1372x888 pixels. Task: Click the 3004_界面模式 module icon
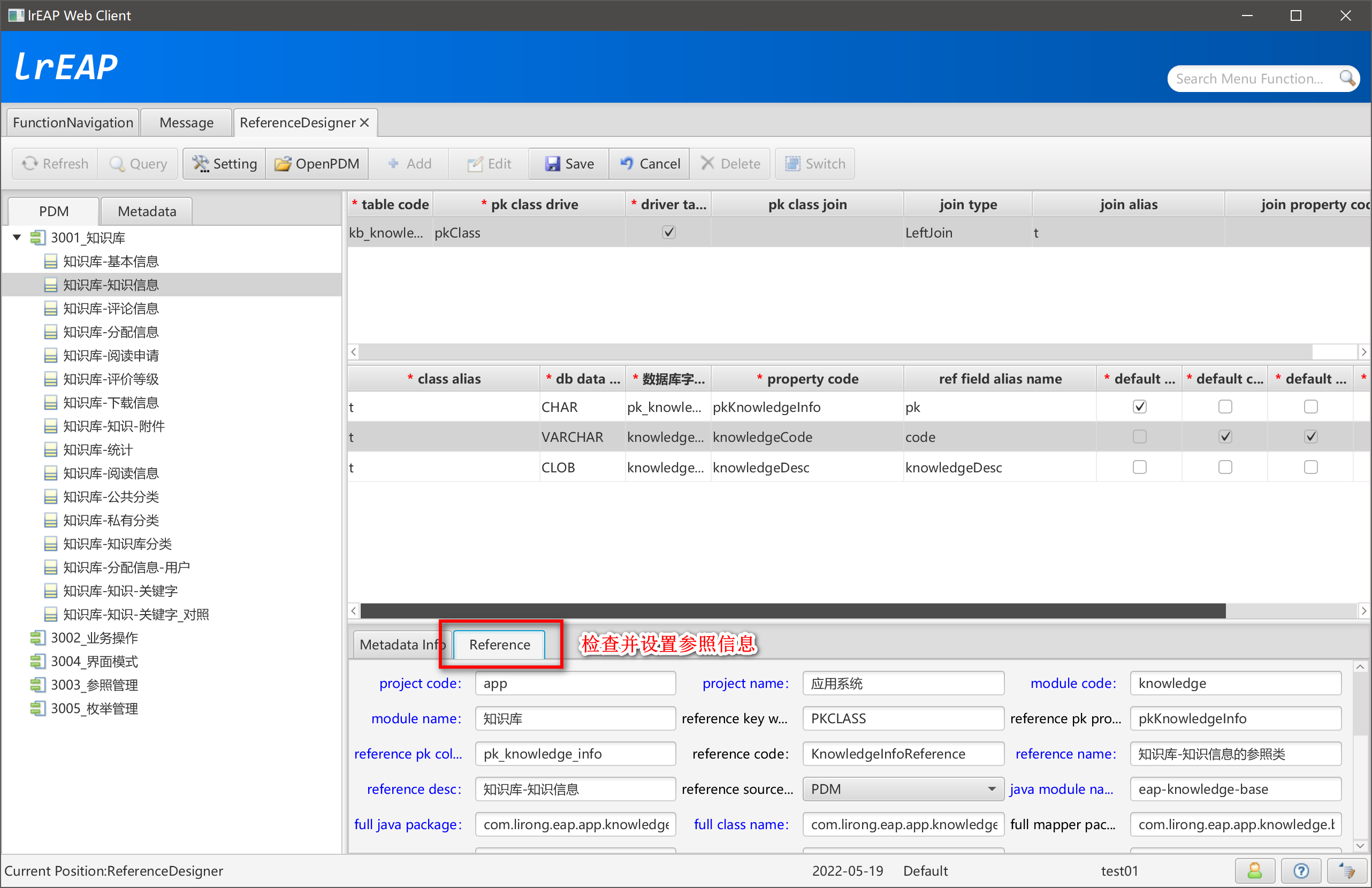point(37,662)
